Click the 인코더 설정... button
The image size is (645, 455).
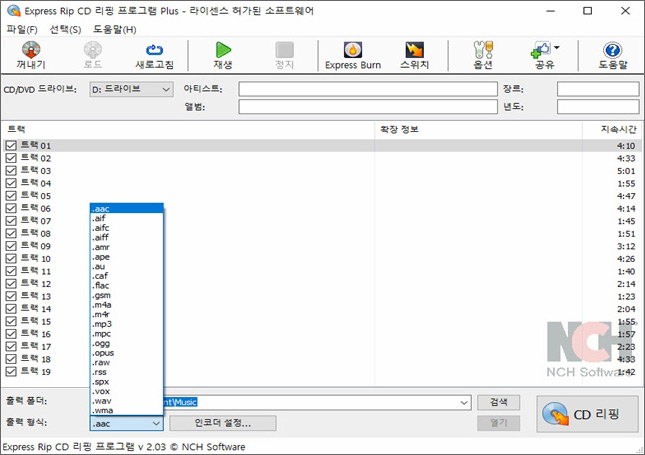pos(223,423)
